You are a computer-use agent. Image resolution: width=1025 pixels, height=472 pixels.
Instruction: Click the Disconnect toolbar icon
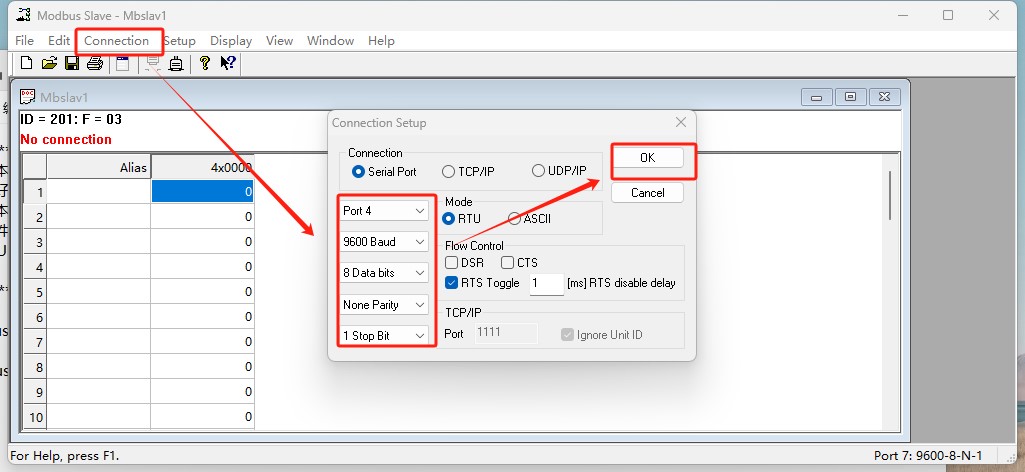(176, 63)
